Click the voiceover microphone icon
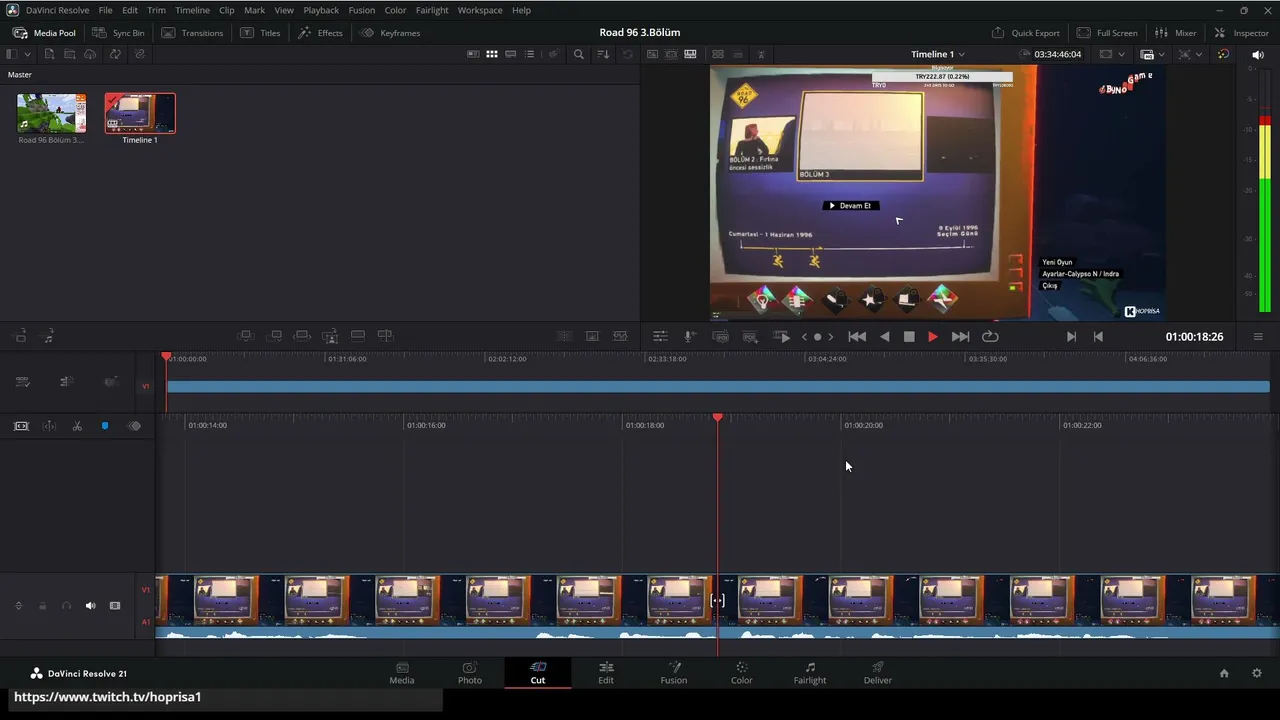Screen dimensions: 1280x720 point(689,337)
